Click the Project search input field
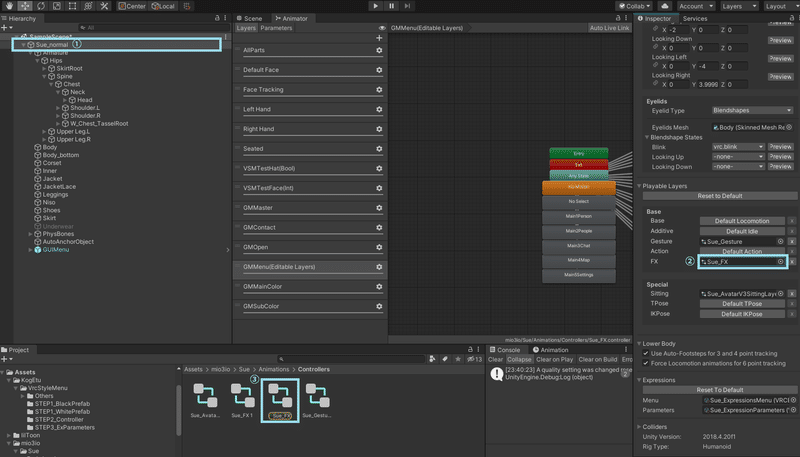800x457 pixels. (x=351, y=359)
